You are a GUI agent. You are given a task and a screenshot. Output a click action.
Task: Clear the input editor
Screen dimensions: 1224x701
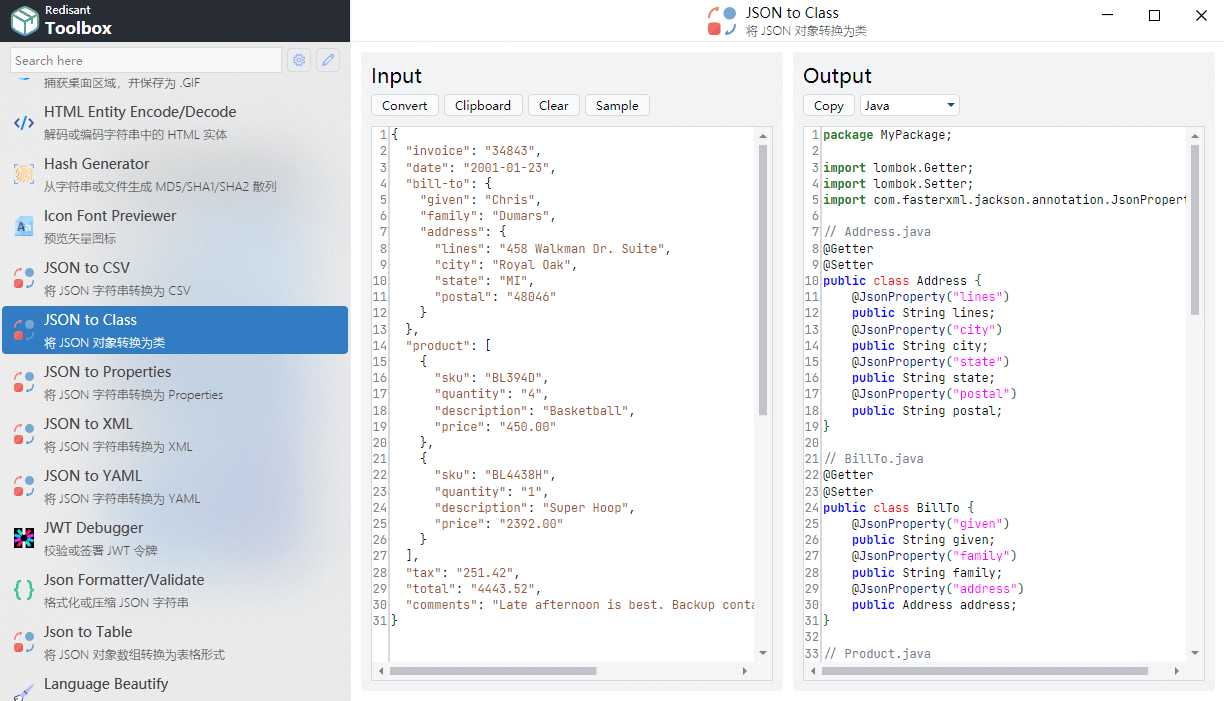point(553,105)
